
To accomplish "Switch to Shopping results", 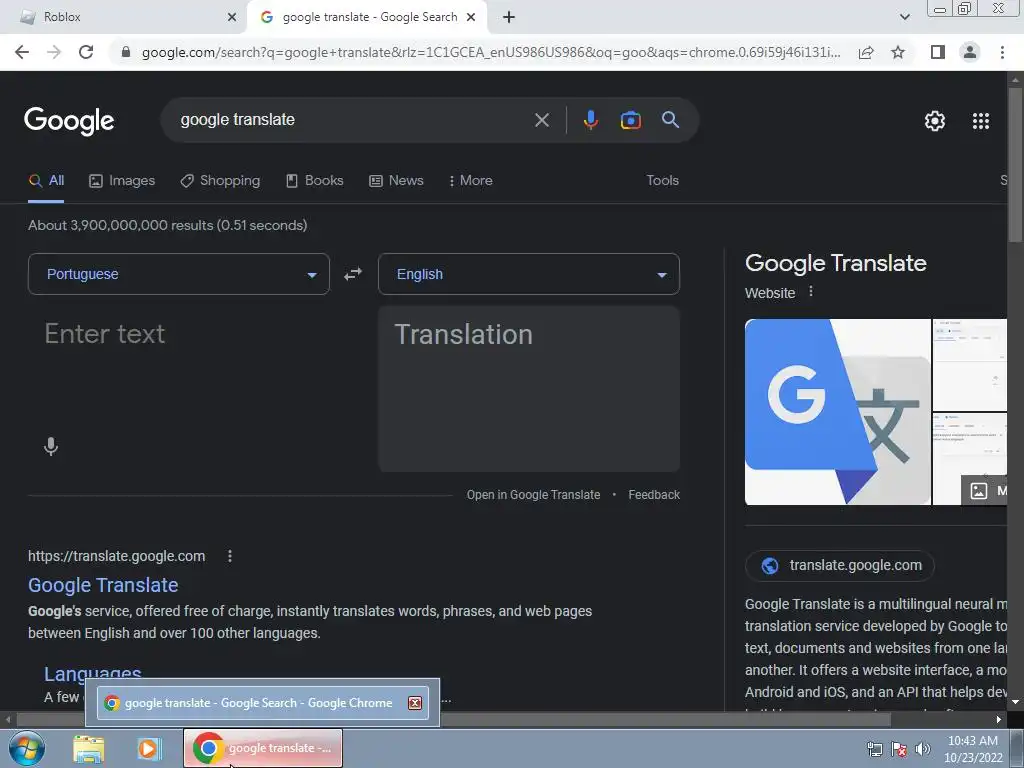I will 220,180.
